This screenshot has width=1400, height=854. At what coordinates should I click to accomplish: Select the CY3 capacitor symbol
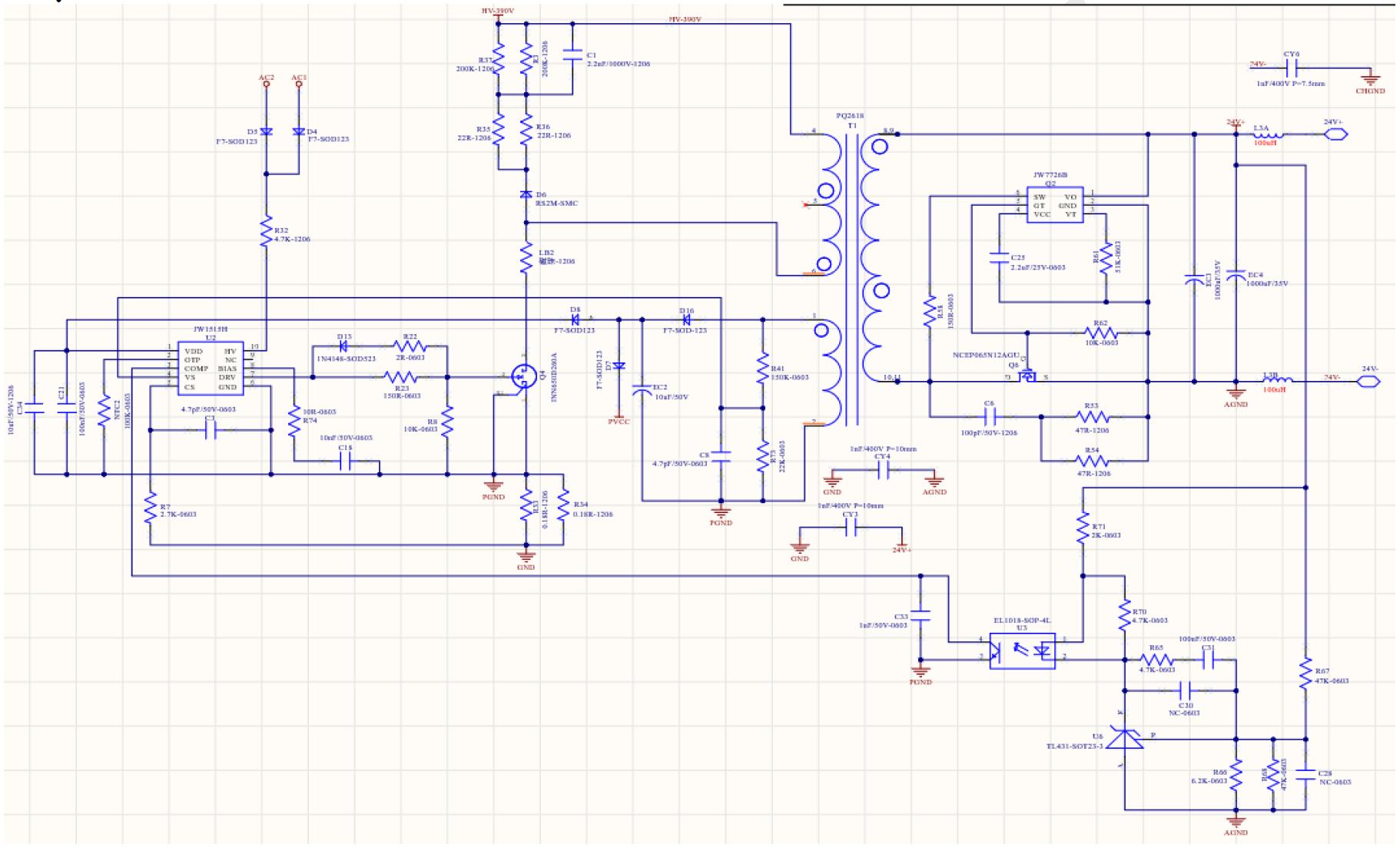click(x=851, y=528)
